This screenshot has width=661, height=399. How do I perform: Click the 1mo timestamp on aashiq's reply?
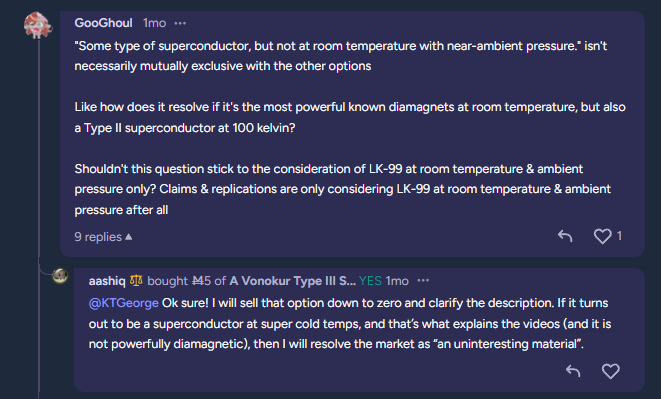pos(397,280)
